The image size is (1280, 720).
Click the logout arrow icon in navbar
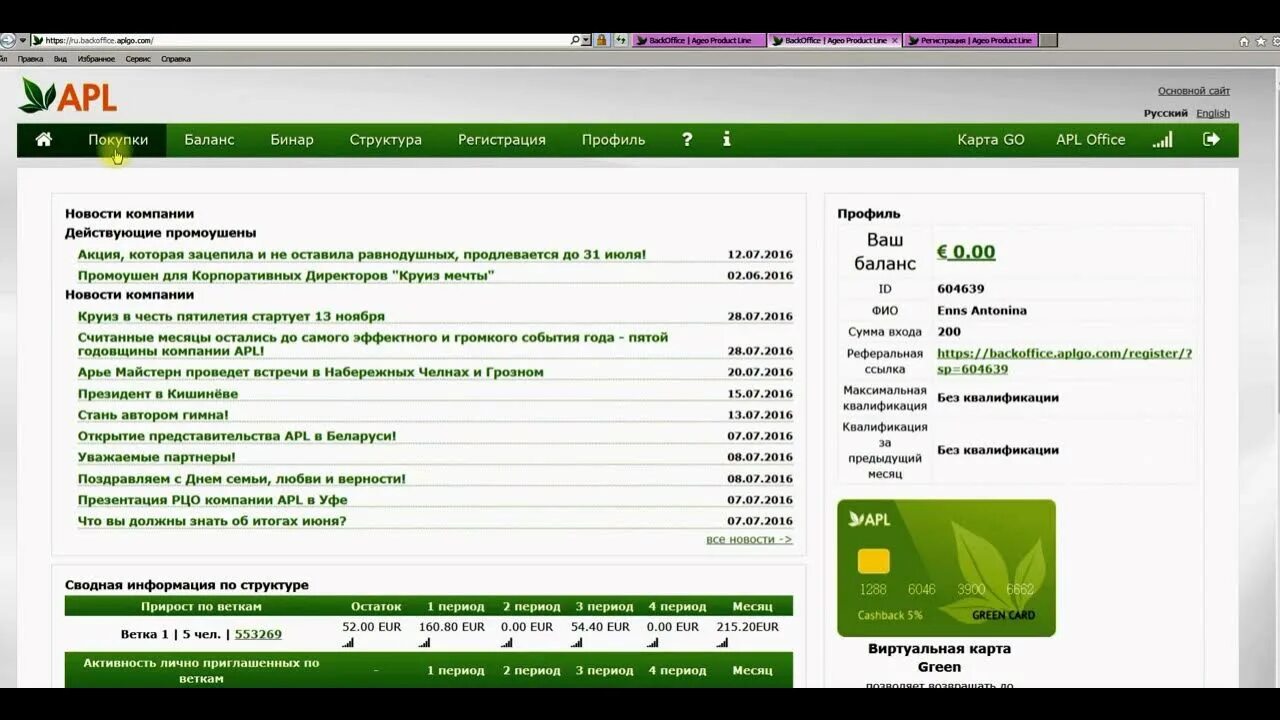(1211, 139)
